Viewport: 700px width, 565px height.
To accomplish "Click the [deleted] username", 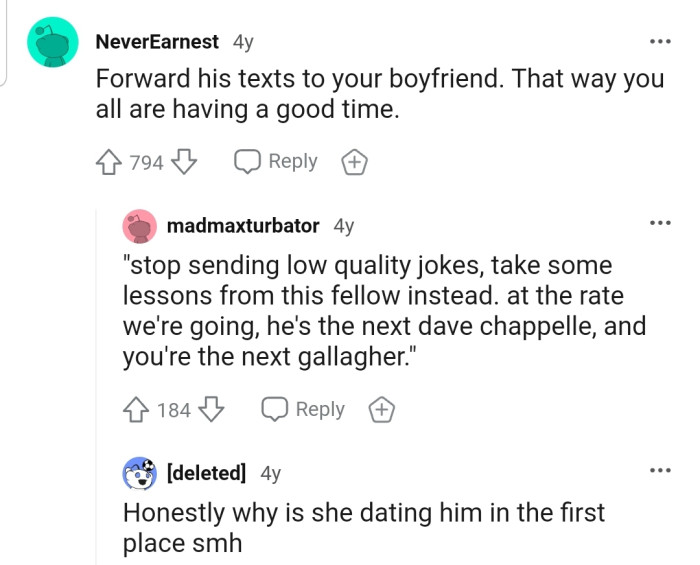I will 206,474.
